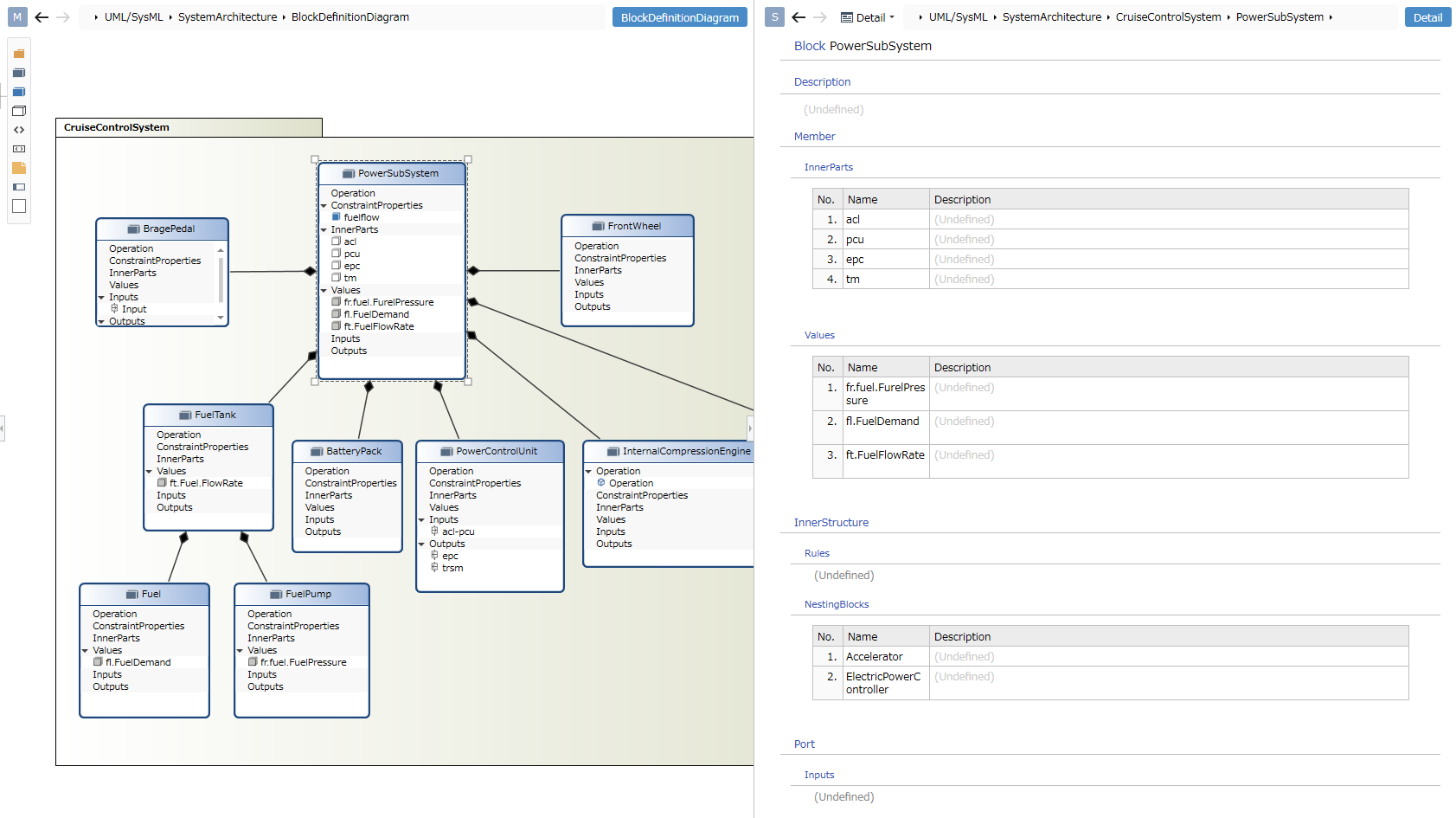The image size is (1456, 818).
Task: Select the empty white rectangle tool in palette
Action: coord(19,206)
